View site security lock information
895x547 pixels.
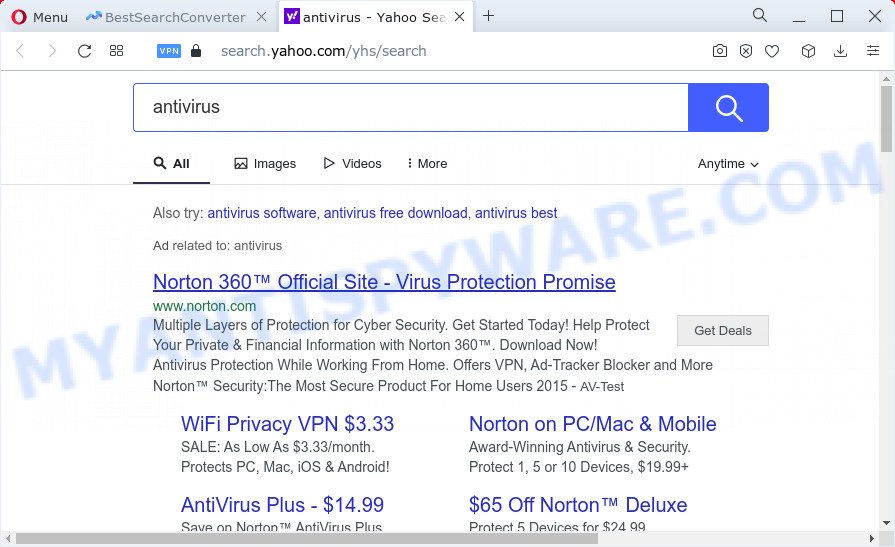click(x=196, y=51)
